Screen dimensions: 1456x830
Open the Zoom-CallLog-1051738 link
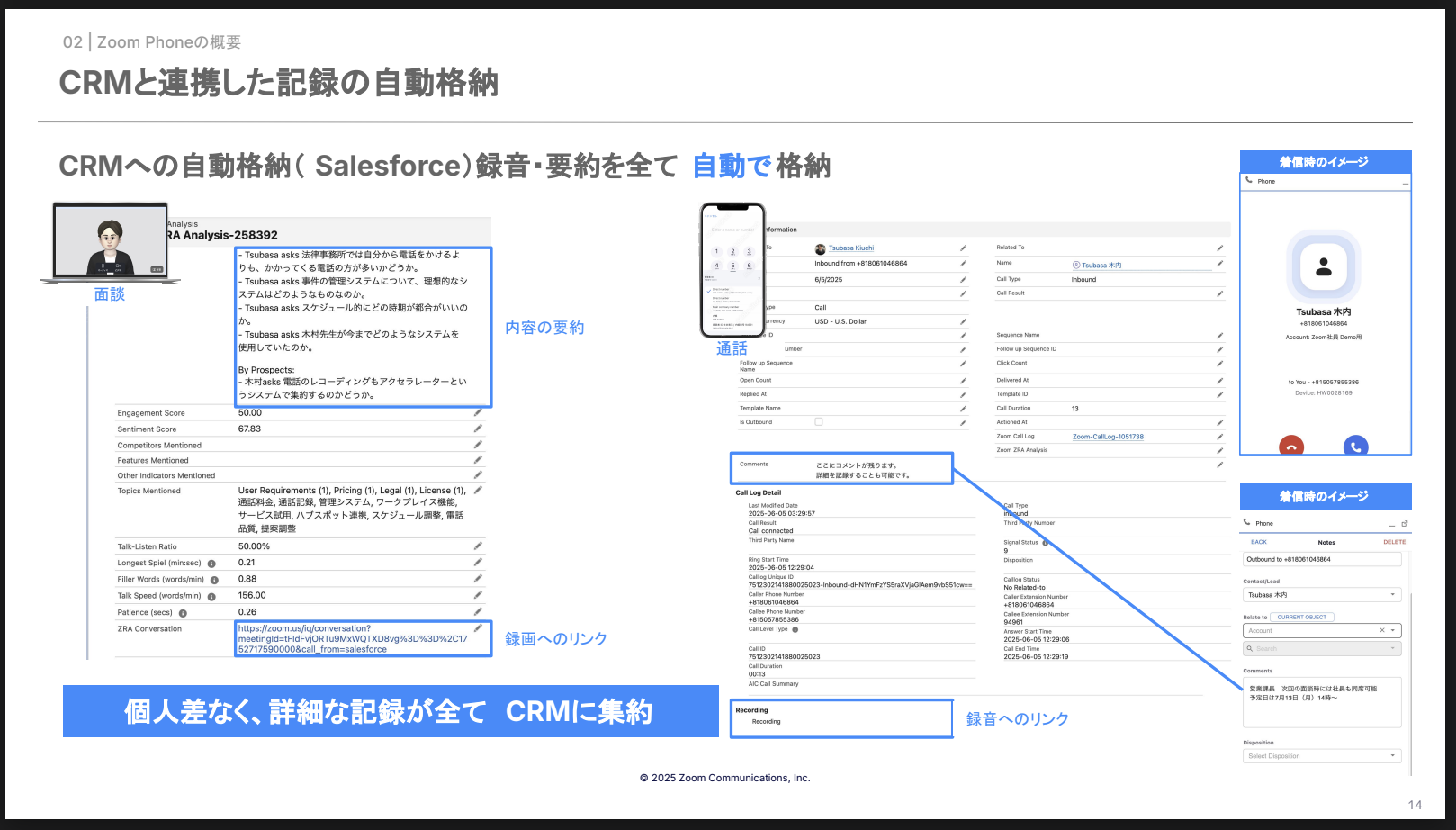[1108, 437]
